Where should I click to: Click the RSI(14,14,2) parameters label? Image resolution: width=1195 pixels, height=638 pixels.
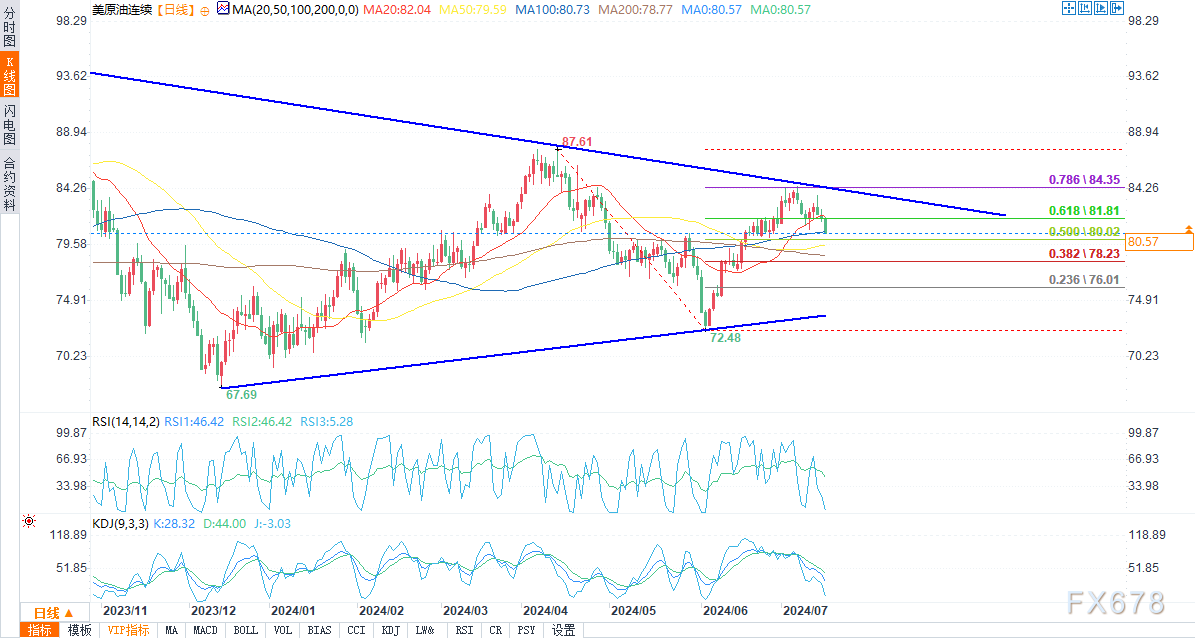(x=126, y=422)
